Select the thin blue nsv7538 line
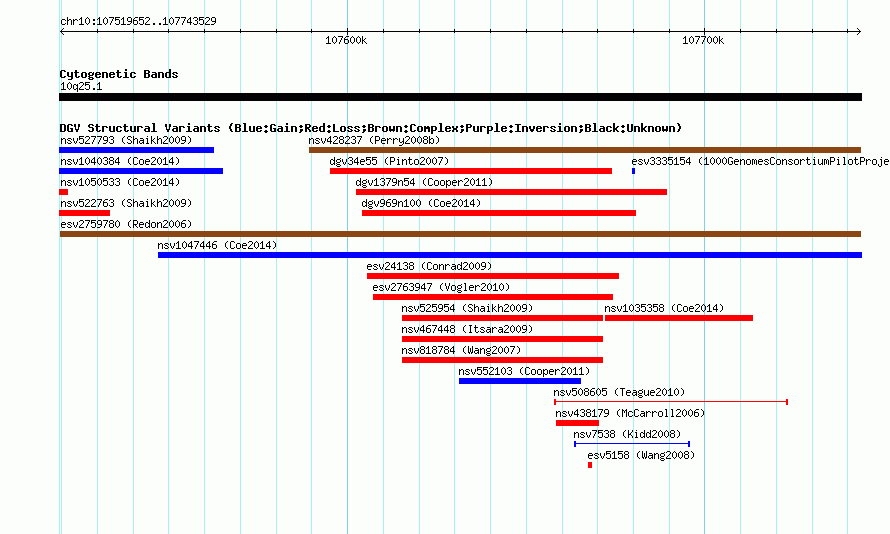The width and height of the screenshot is (890, 534). [x=632, y=444]
